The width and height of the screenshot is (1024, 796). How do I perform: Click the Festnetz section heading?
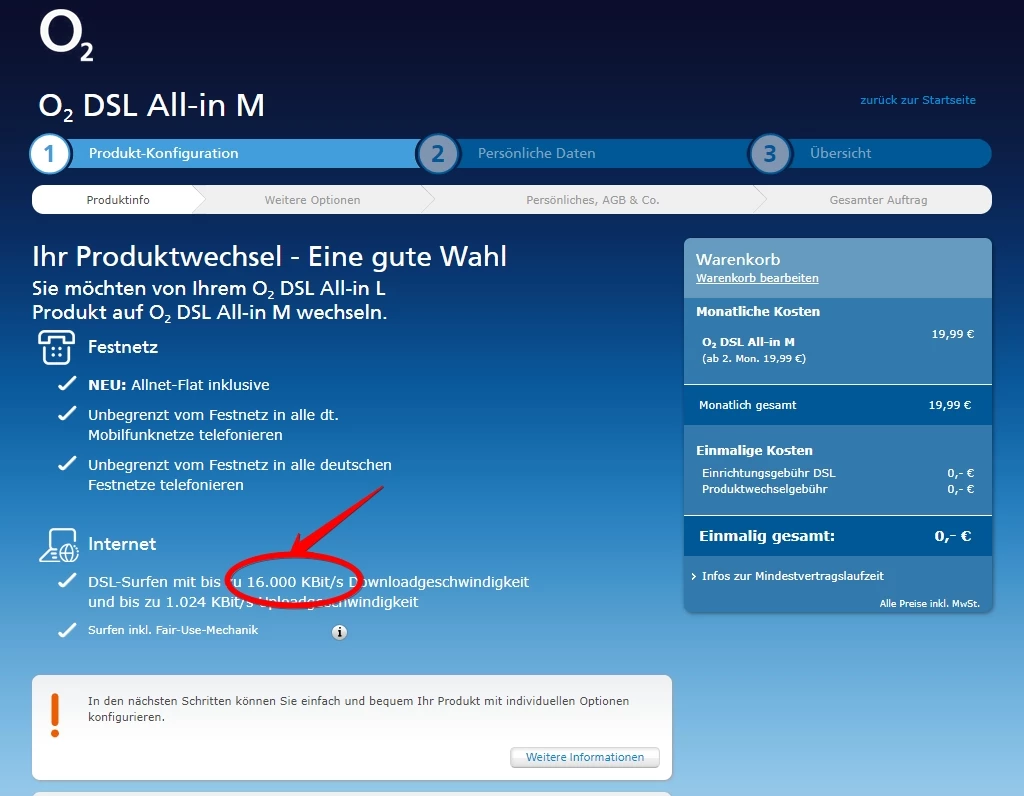(123, 347)
